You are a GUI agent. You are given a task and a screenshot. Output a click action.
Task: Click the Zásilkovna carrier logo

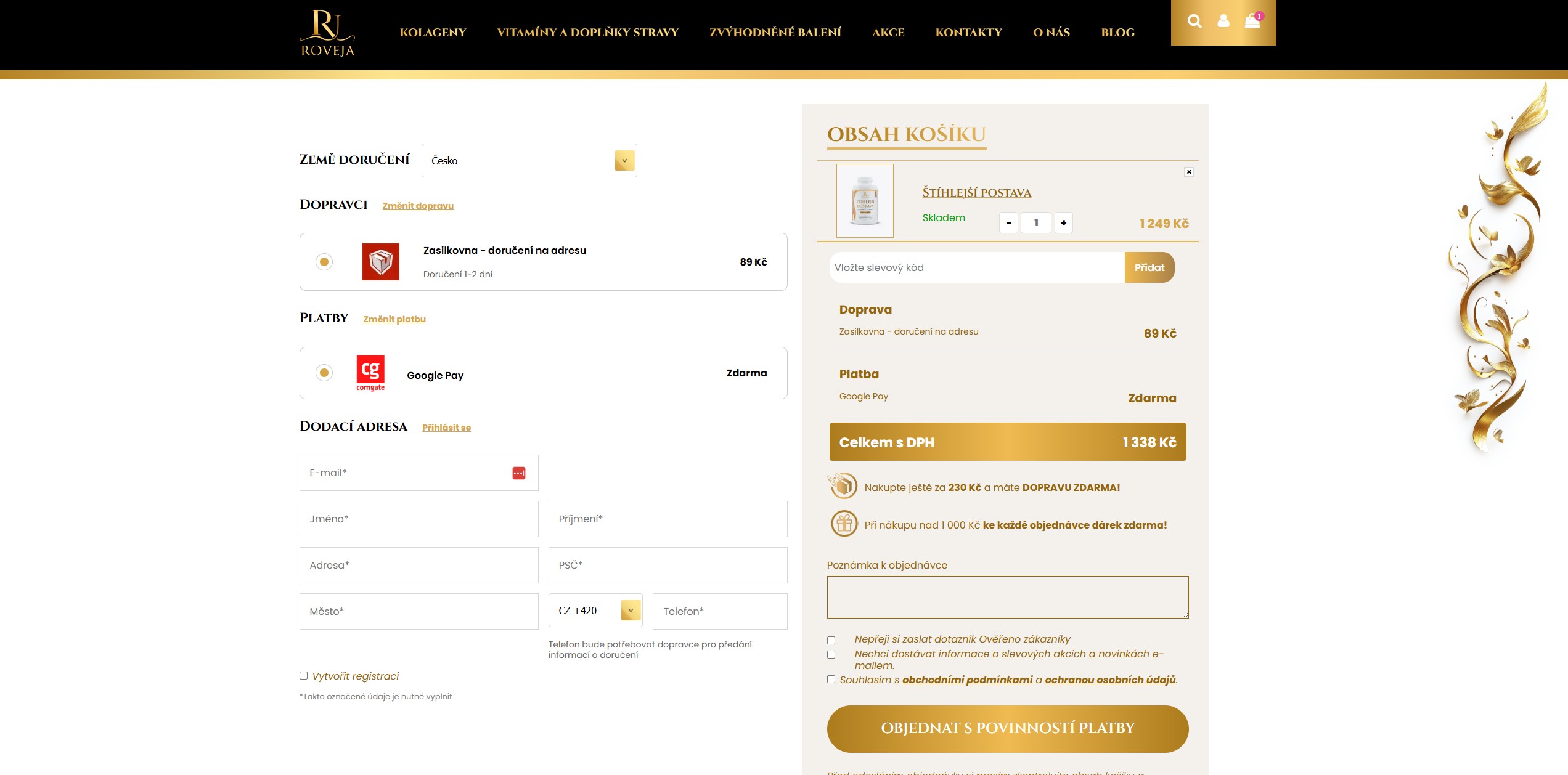coord(380,262)
